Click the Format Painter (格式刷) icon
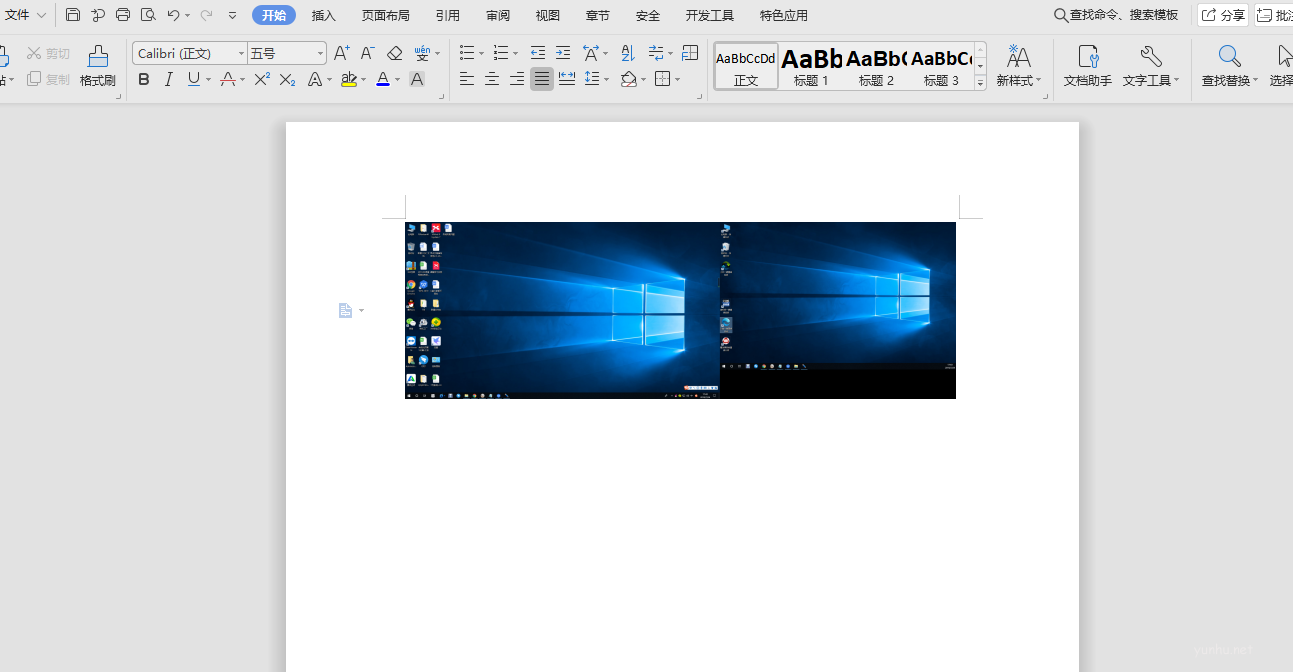Viewport: 1293px width, 672px height. (97, 65)
